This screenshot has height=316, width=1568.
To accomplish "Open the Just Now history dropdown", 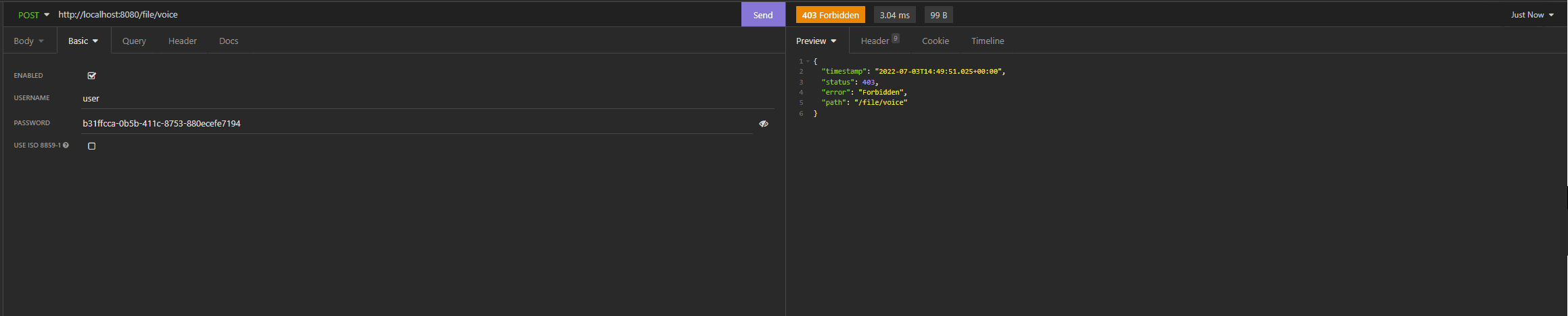I will tap(1532, 15).
